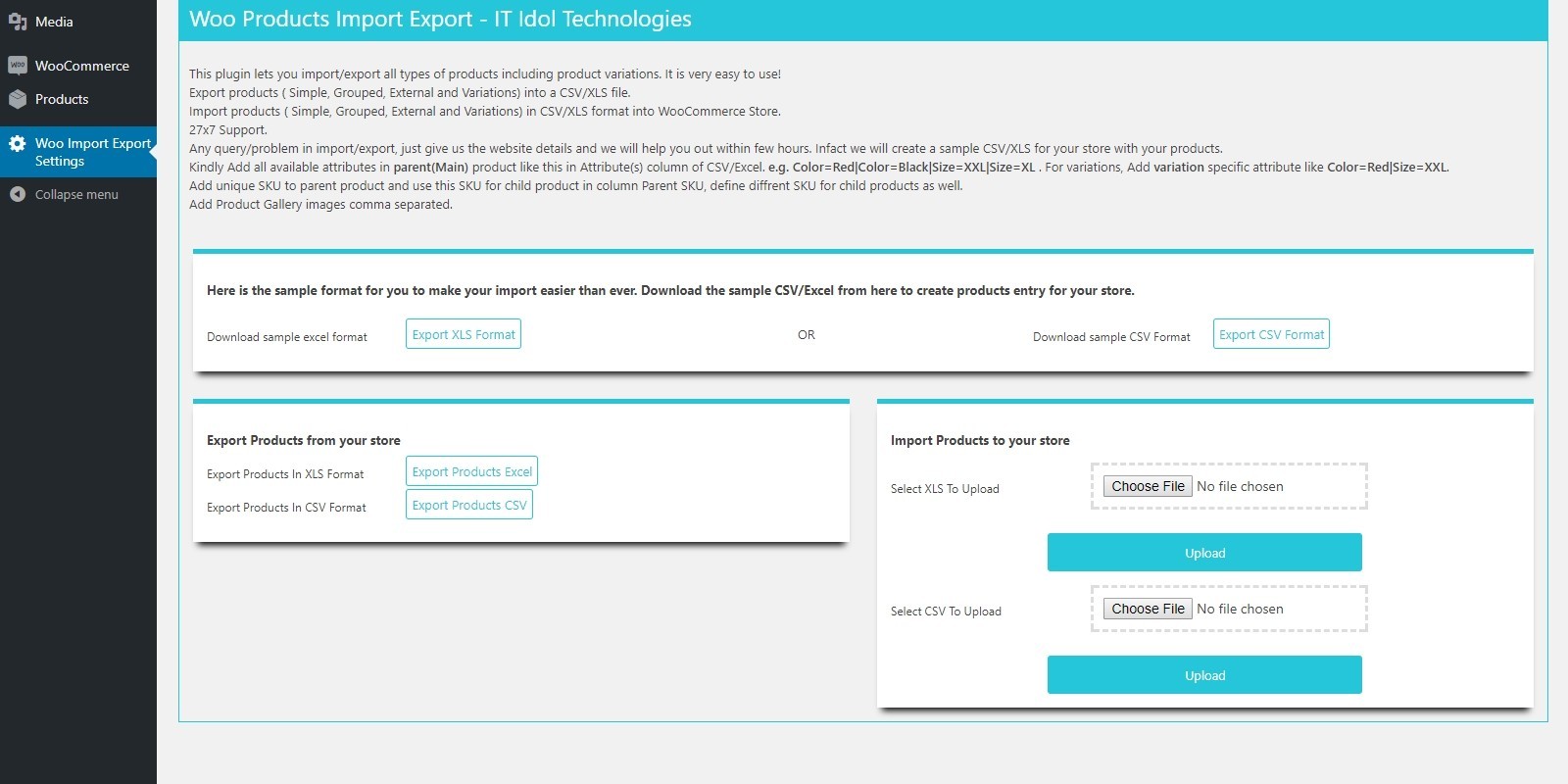Choose File for CSV upload

[x=1148, y=609]
